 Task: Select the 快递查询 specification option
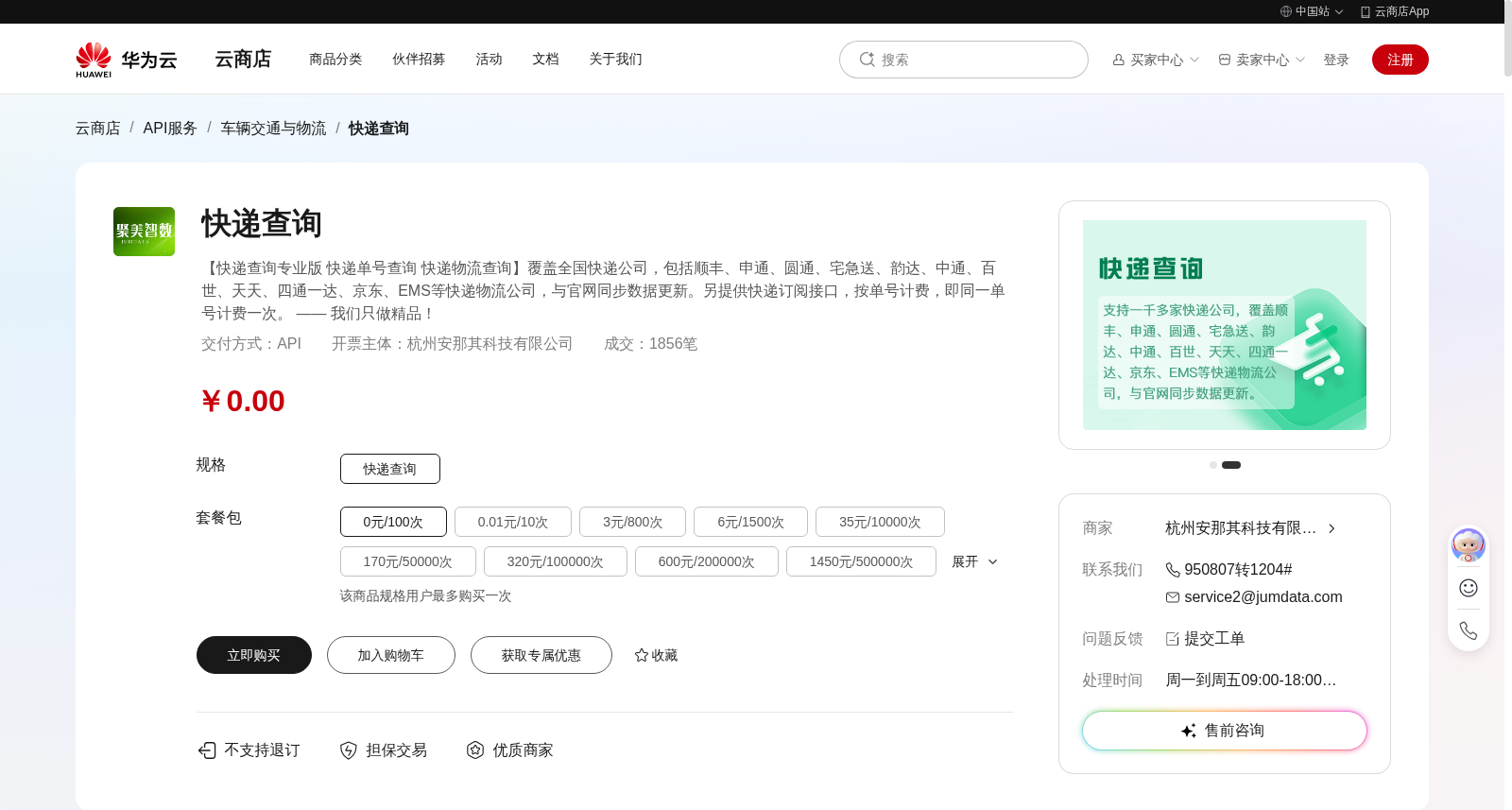390,469
